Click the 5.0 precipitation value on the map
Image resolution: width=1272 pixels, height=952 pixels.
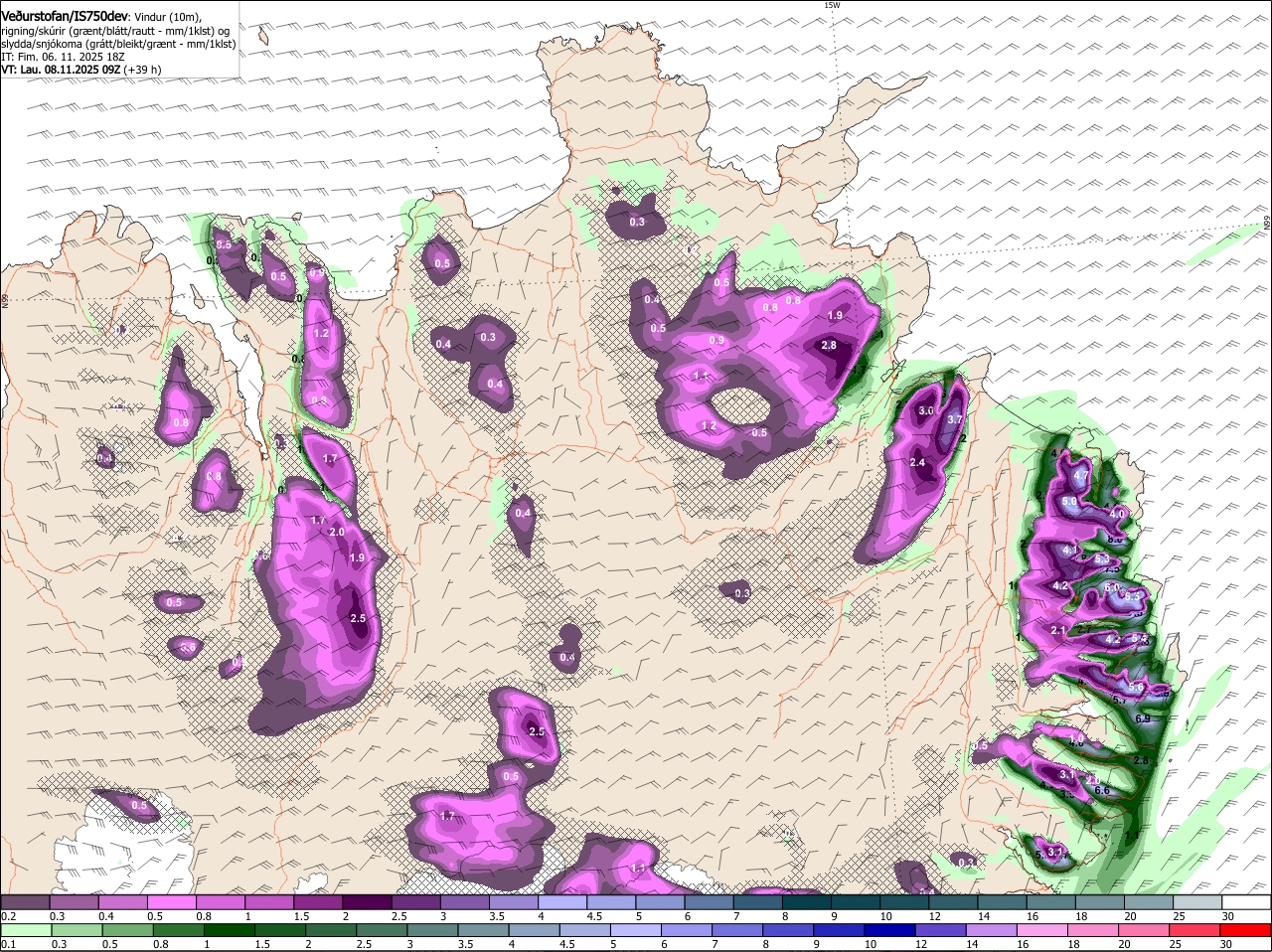pyautogui.click(x=1069, y=503)
